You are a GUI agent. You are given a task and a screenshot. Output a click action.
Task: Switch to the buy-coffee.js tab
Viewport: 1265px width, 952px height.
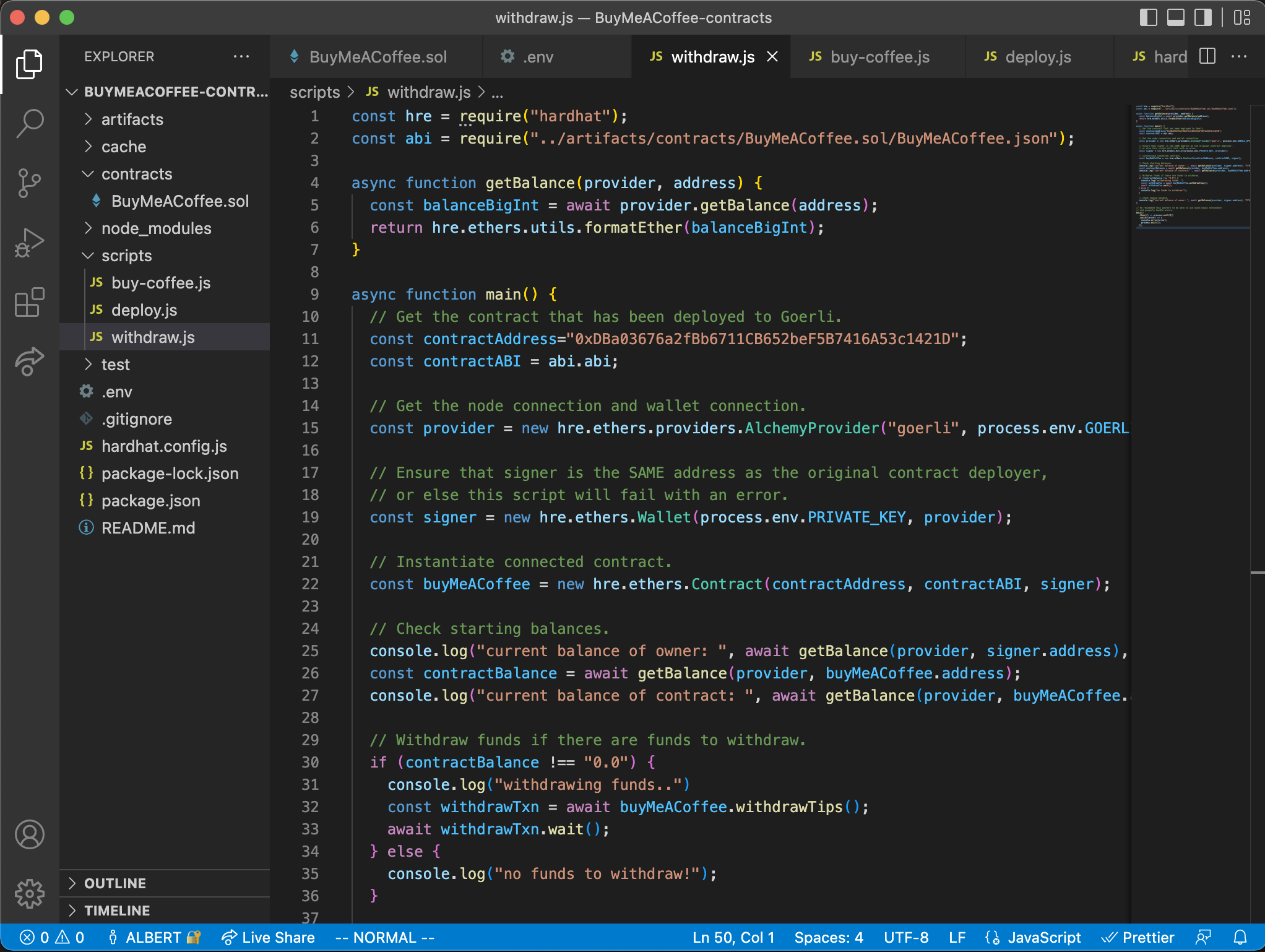(877, 56)
